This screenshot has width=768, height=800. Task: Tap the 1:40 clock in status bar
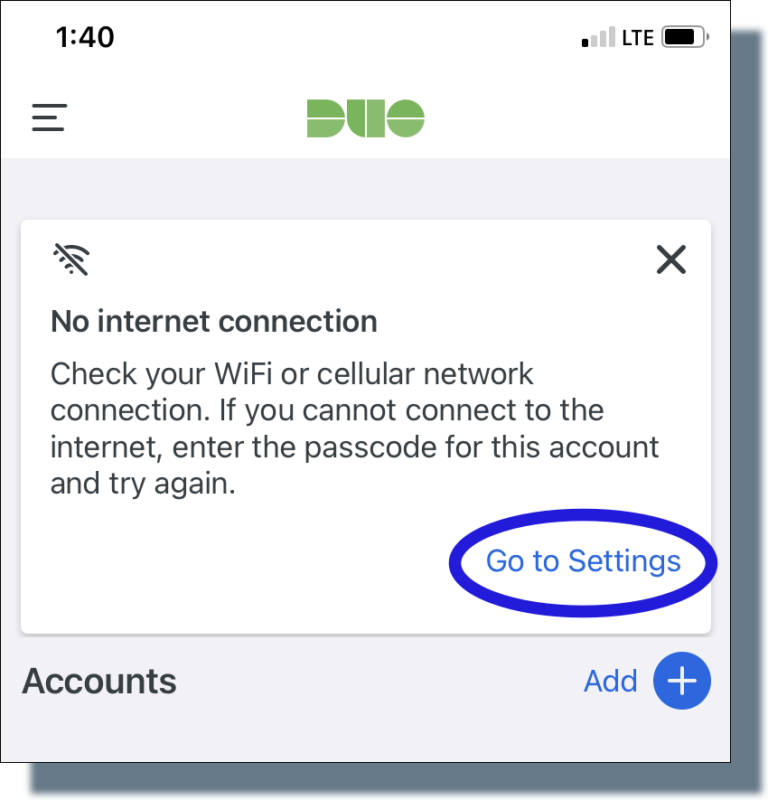tap(85, 37)
